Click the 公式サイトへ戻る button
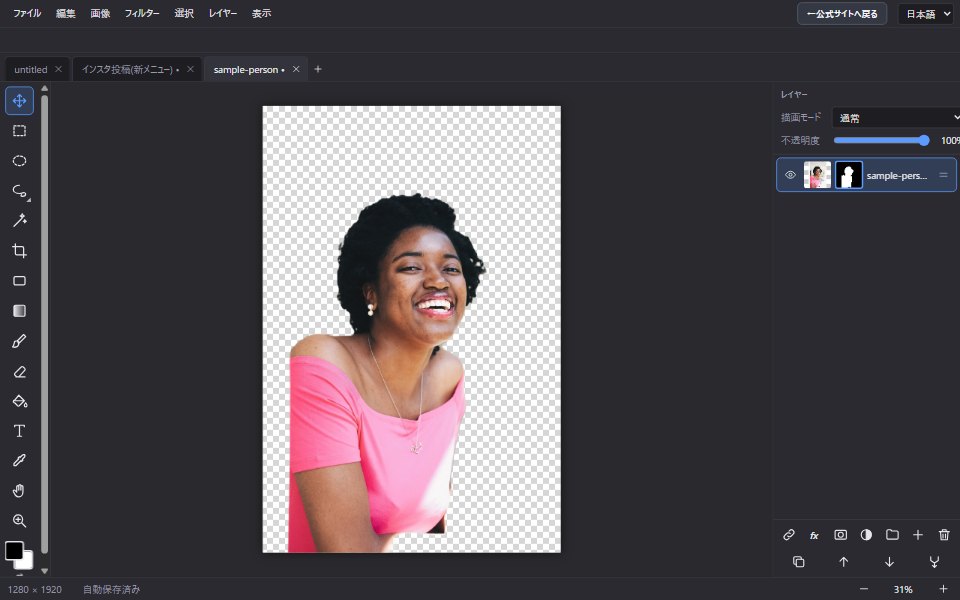Image resolution: width=960 pixels, height=600 pixels. click(x=842, y=14)
